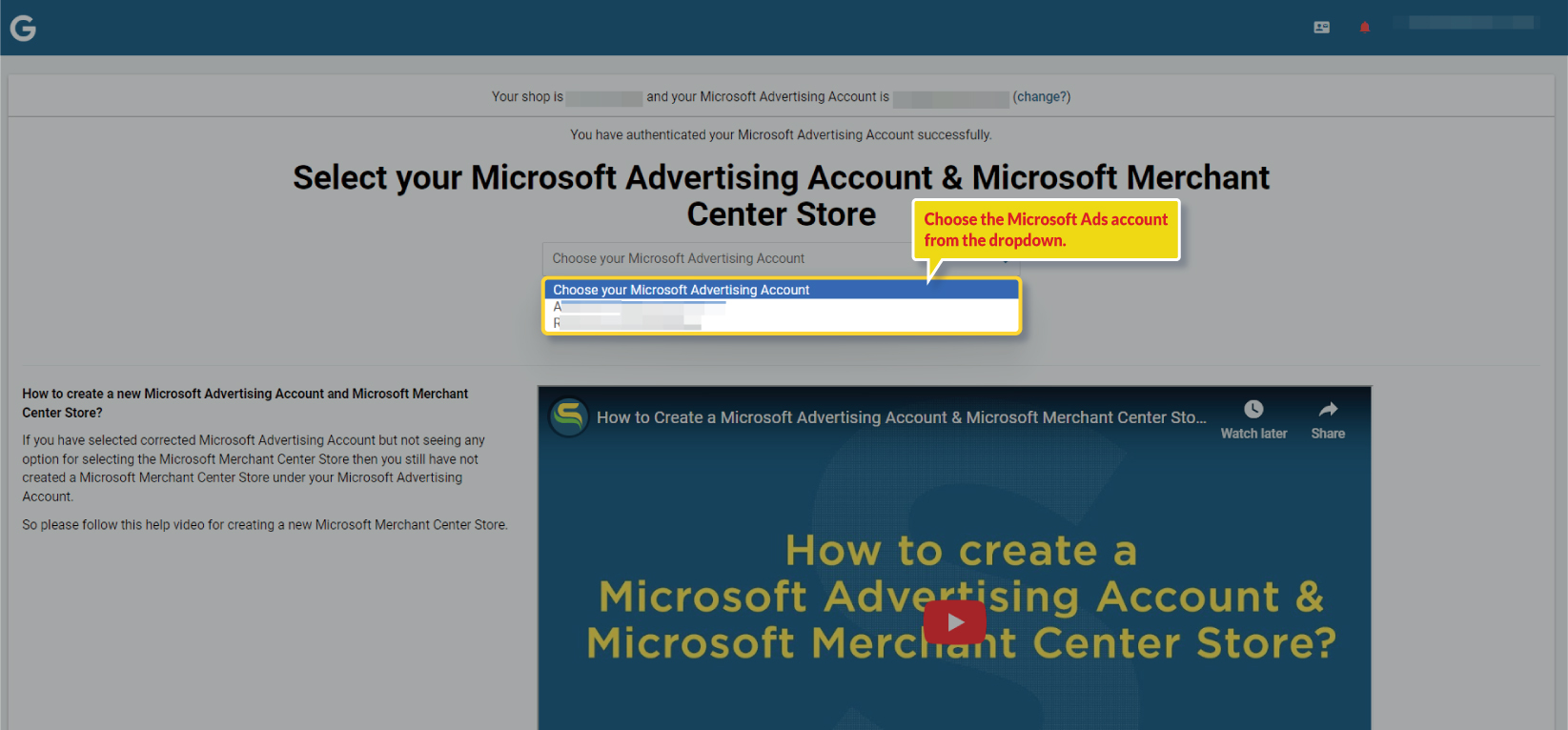The height and width of the screenshot is (730, 1568).
Task: Select the highlighted 'Choose your Microsoft Advertising Account' option
Action: pyautogui.click(x=782, y=290)
